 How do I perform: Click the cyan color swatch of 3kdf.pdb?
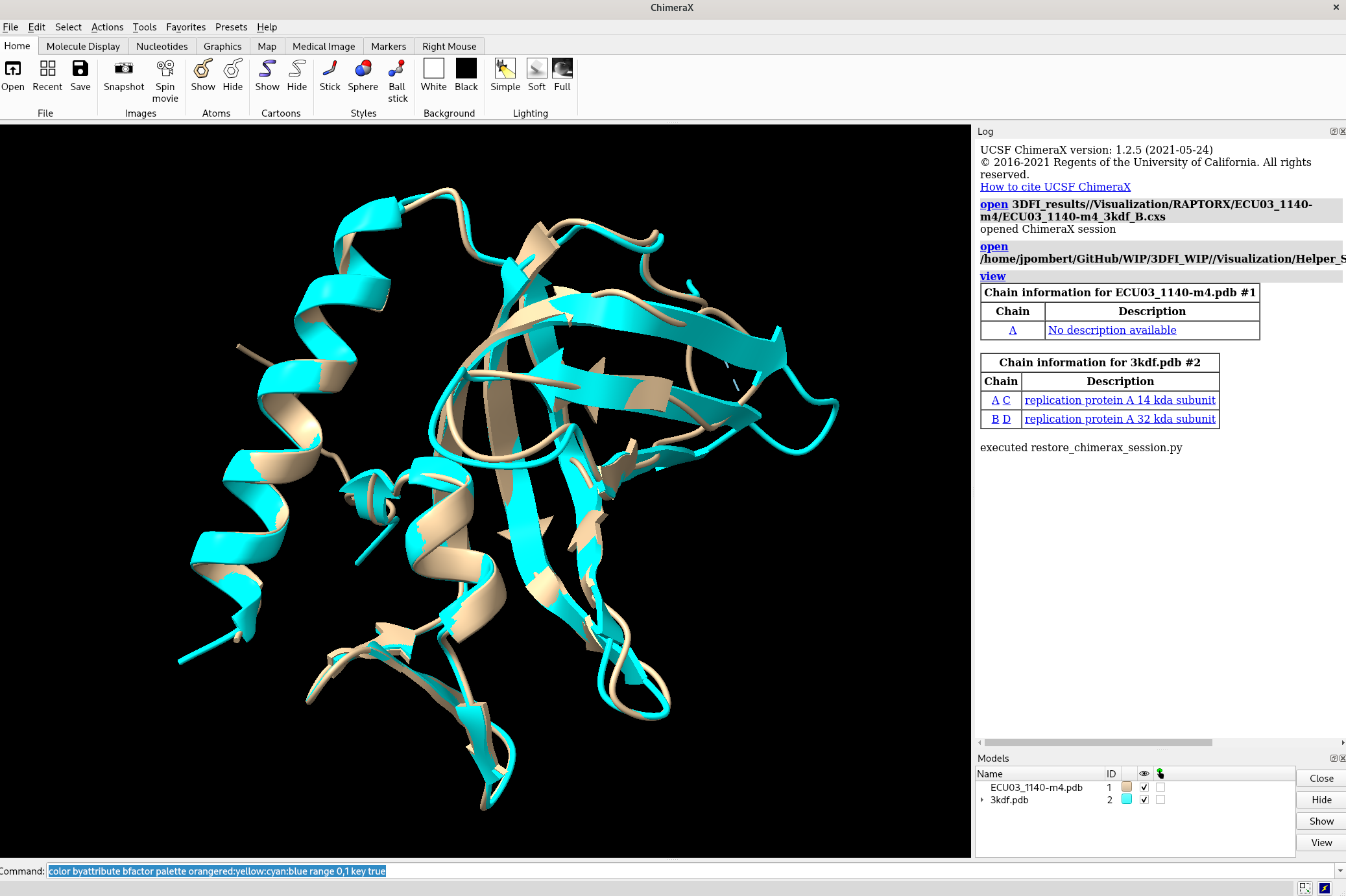(x=1127, y=799)
